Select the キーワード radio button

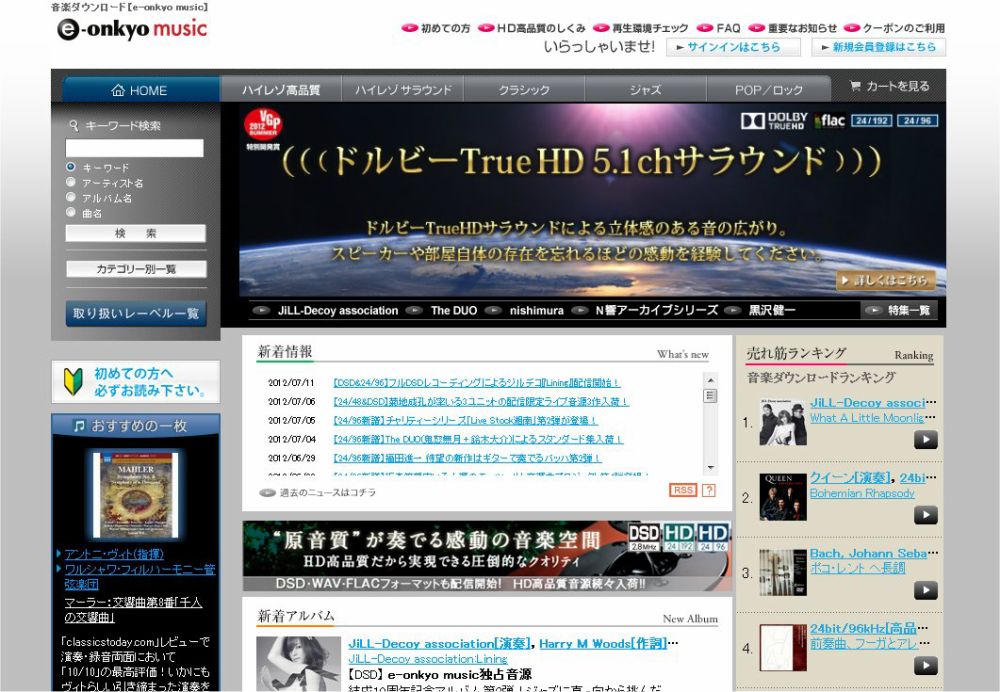(71, 166)
